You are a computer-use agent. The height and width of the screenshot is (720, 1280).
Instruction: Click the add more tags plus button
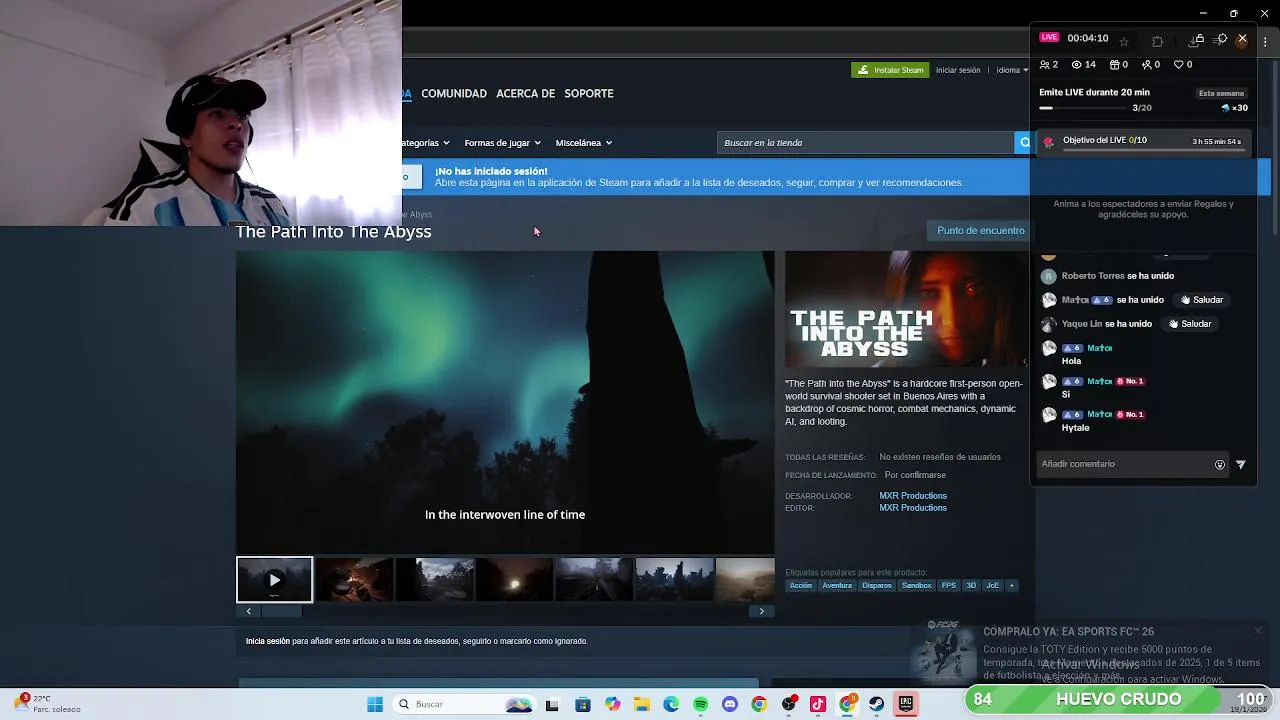[1011, 585]
